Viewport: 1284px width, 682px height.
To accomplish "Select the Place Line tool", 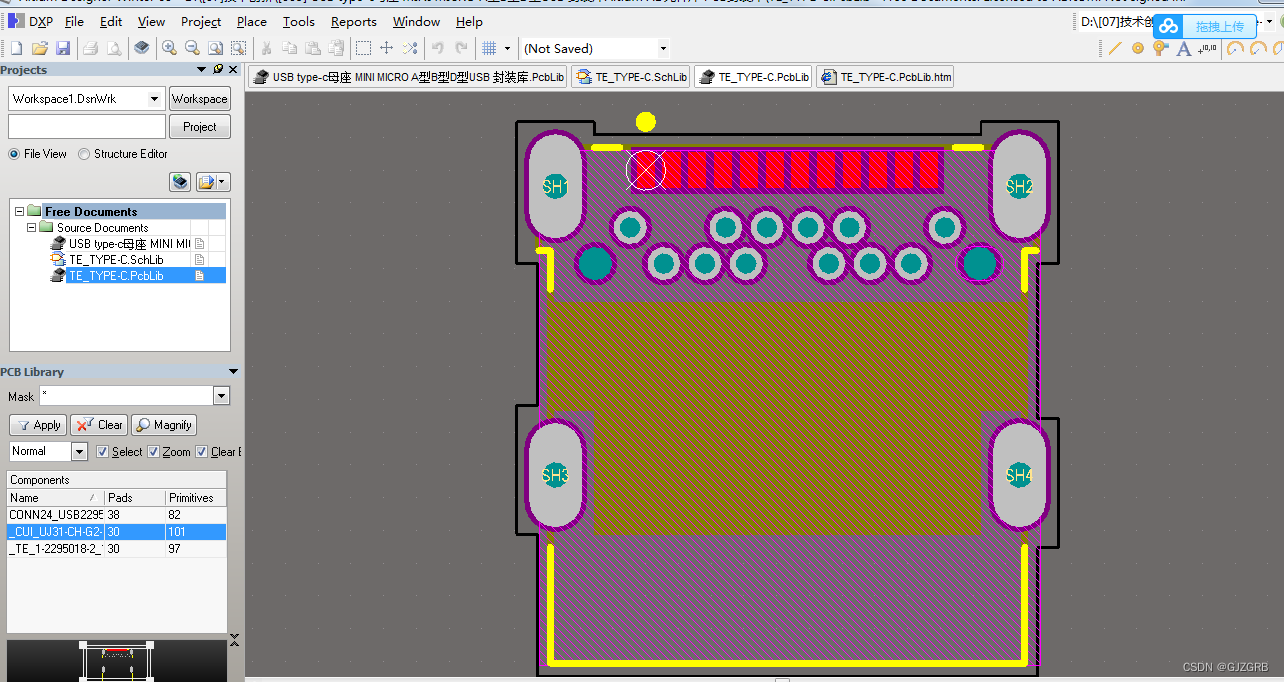I will click(x=1115, y=47).
